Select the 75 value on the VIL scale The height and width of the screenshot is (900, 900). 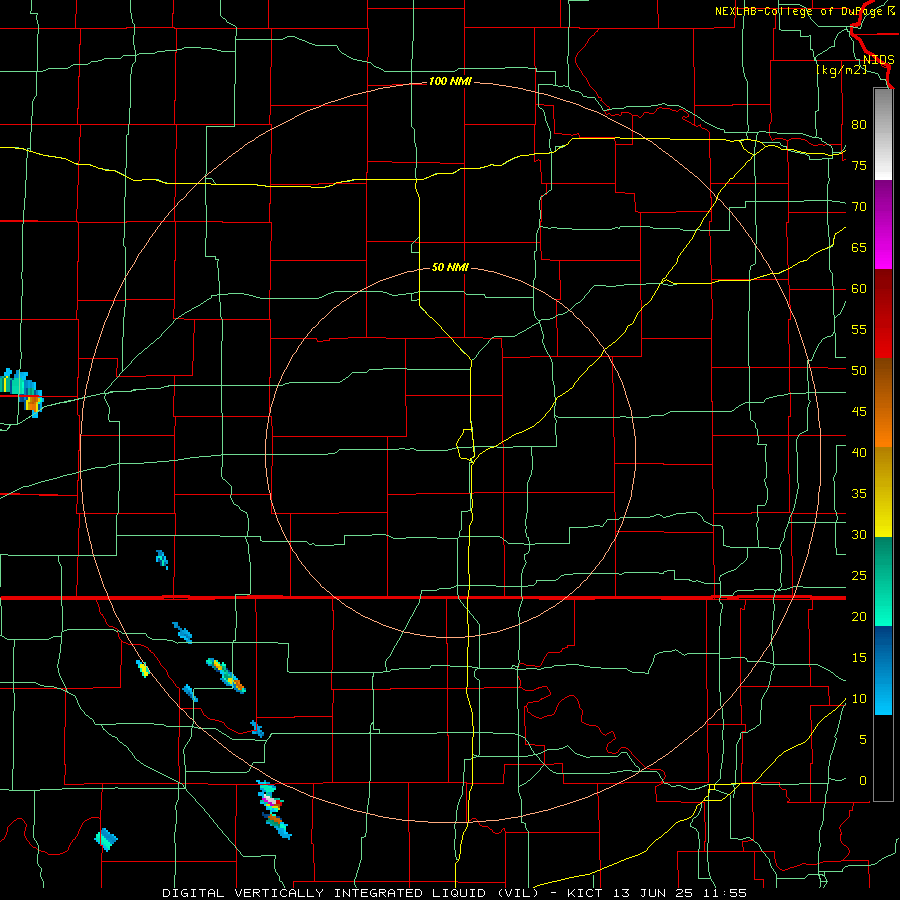click(x=859, y=165)
